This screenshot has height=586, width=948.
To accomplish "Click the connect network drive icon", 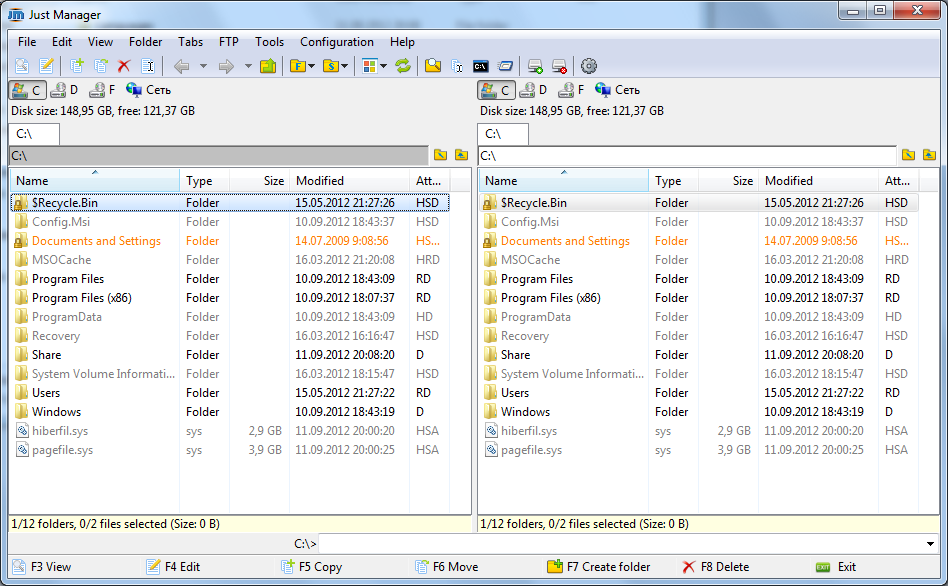I will 535,65.
